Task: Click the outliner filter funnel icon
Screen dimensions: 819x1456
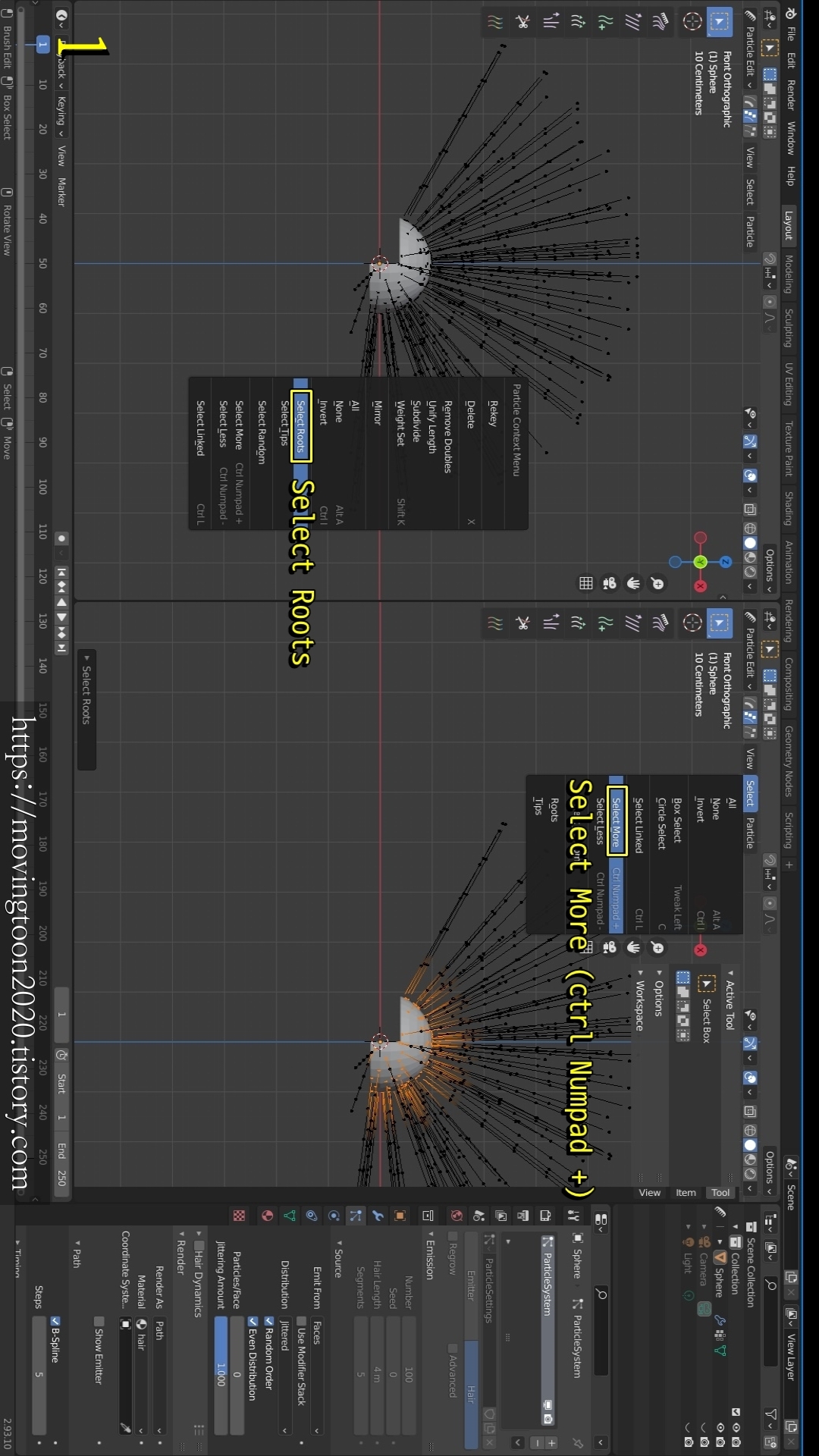Action: pyautogui.click(x=770, y=1415)
